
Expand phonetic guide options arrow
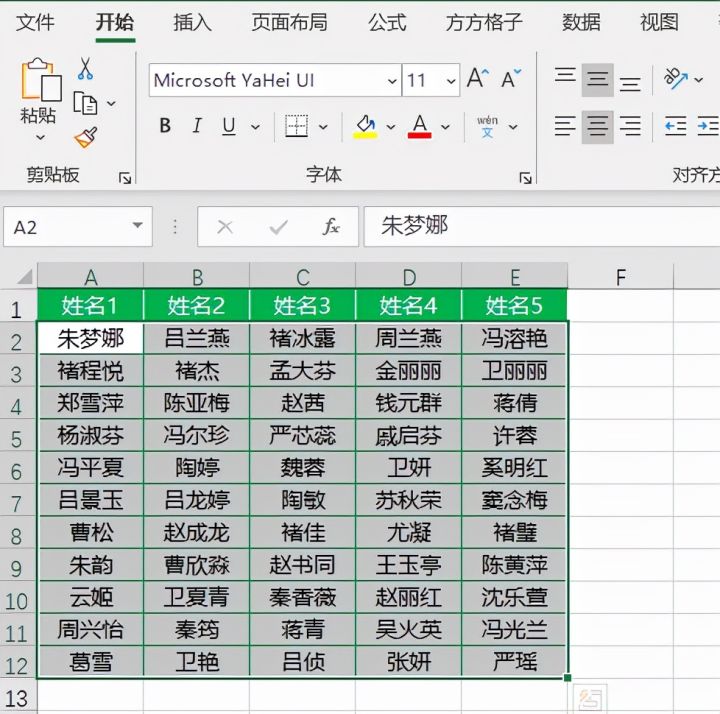513,126
